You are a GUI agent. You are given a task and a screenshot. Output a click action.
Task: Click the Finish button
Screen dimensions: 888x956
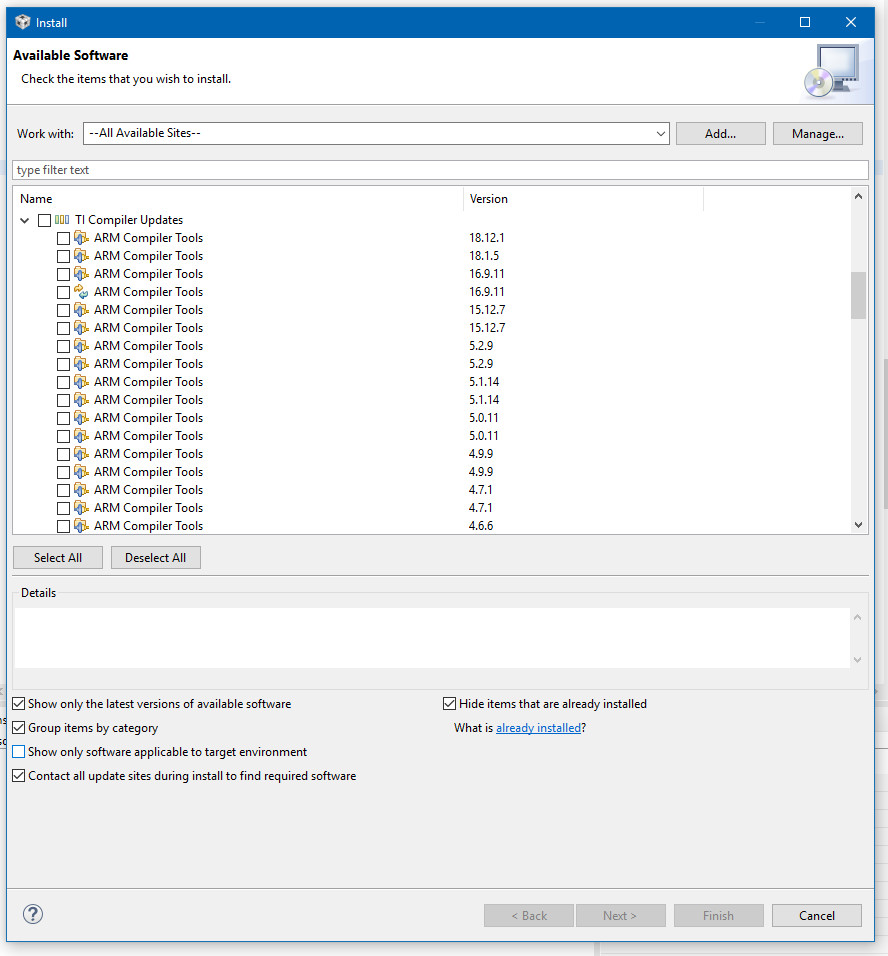[718, 915]
